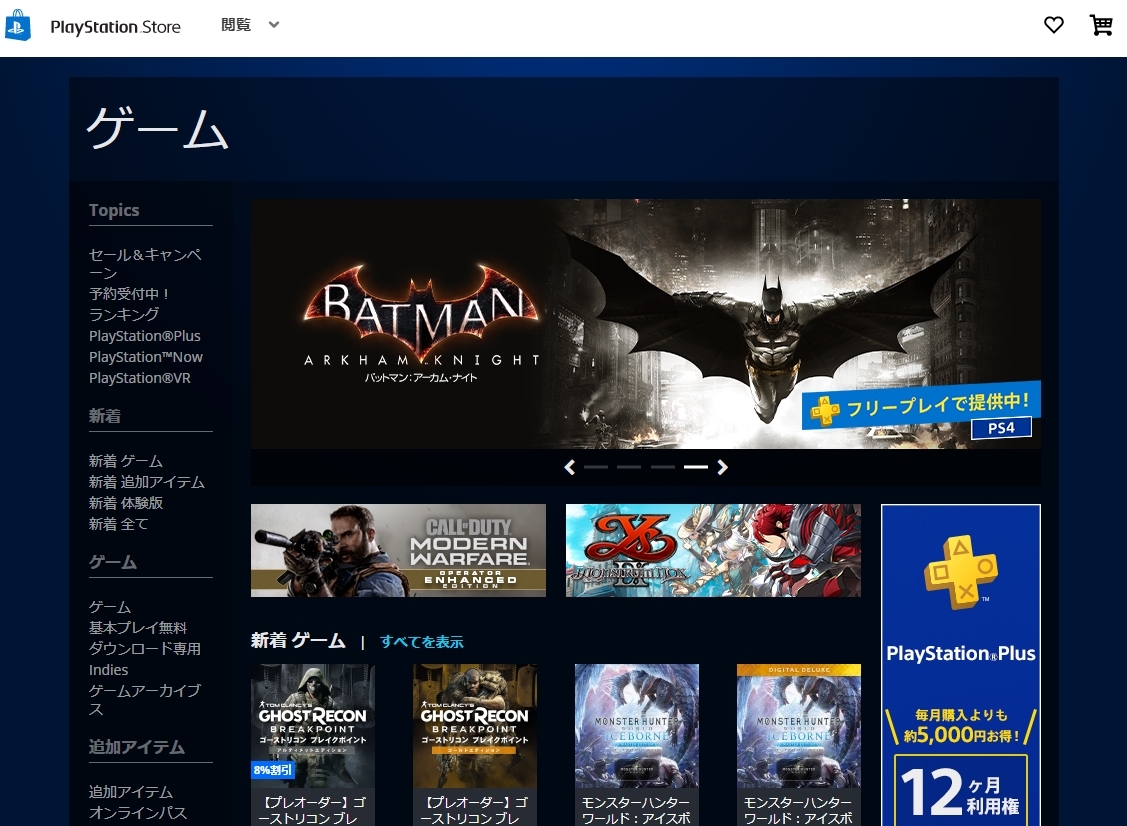
Task: Open 基本プレイ無料 free-to-play link
Action: pos(138,628)
